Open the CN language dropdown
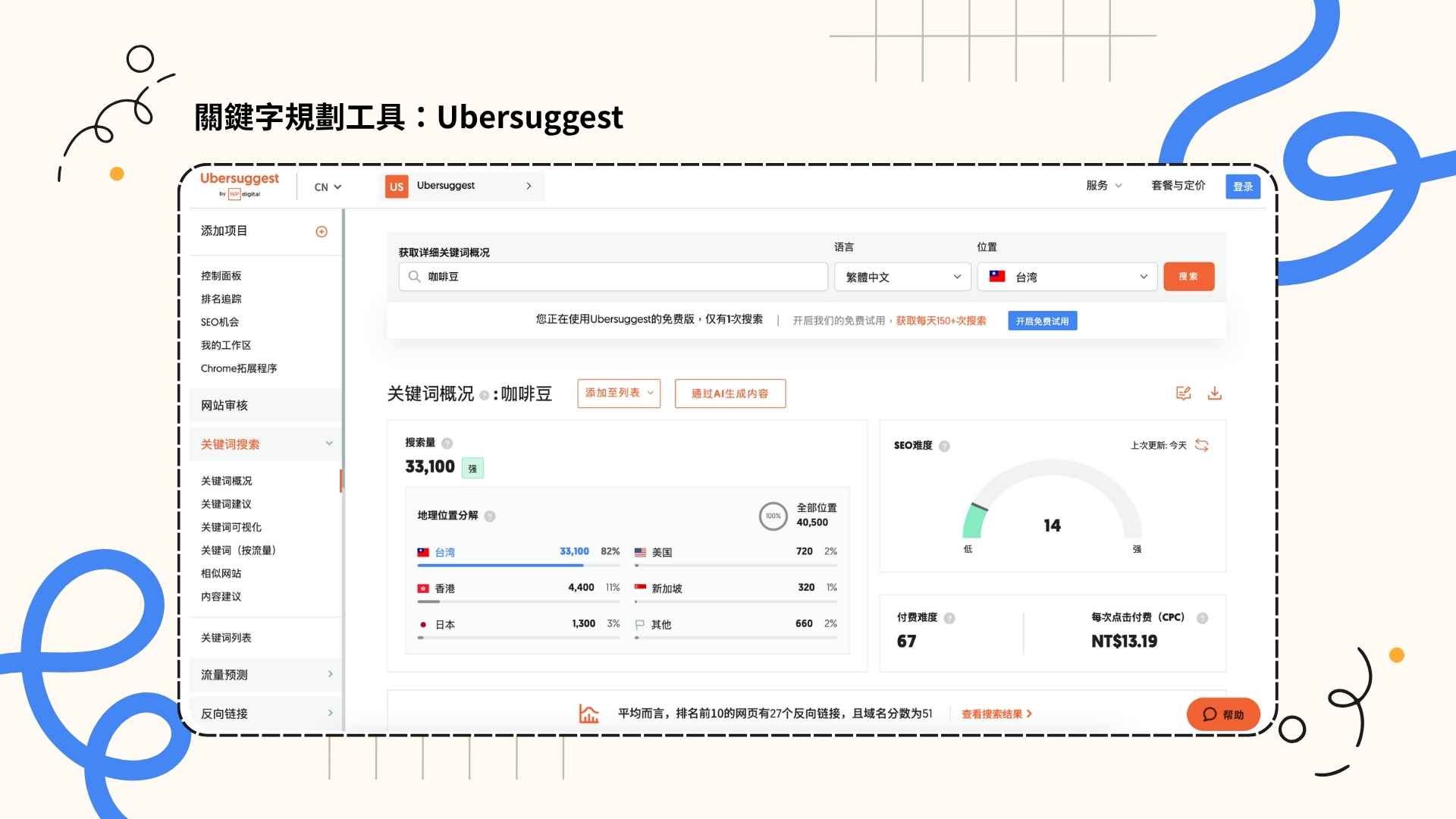 point(328,187)
